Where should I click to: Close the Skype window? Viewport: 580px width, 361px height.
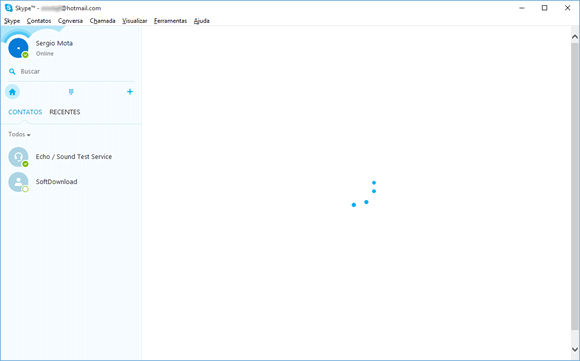567,8
